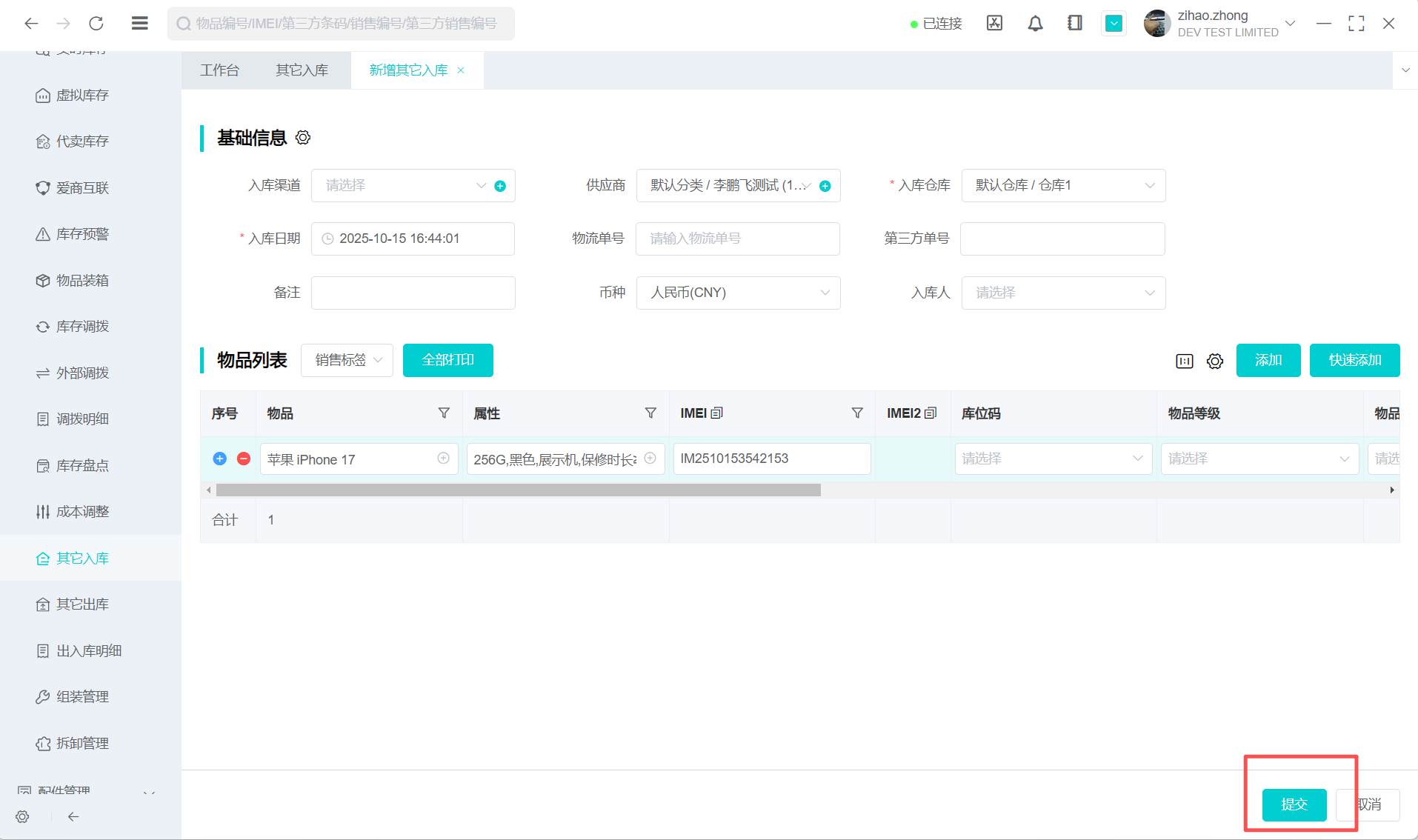Click the notification bell icon
Image resolution: width=1418 pixels, height=840 pixels.
pyautogui.click(x=1035, y=24)
